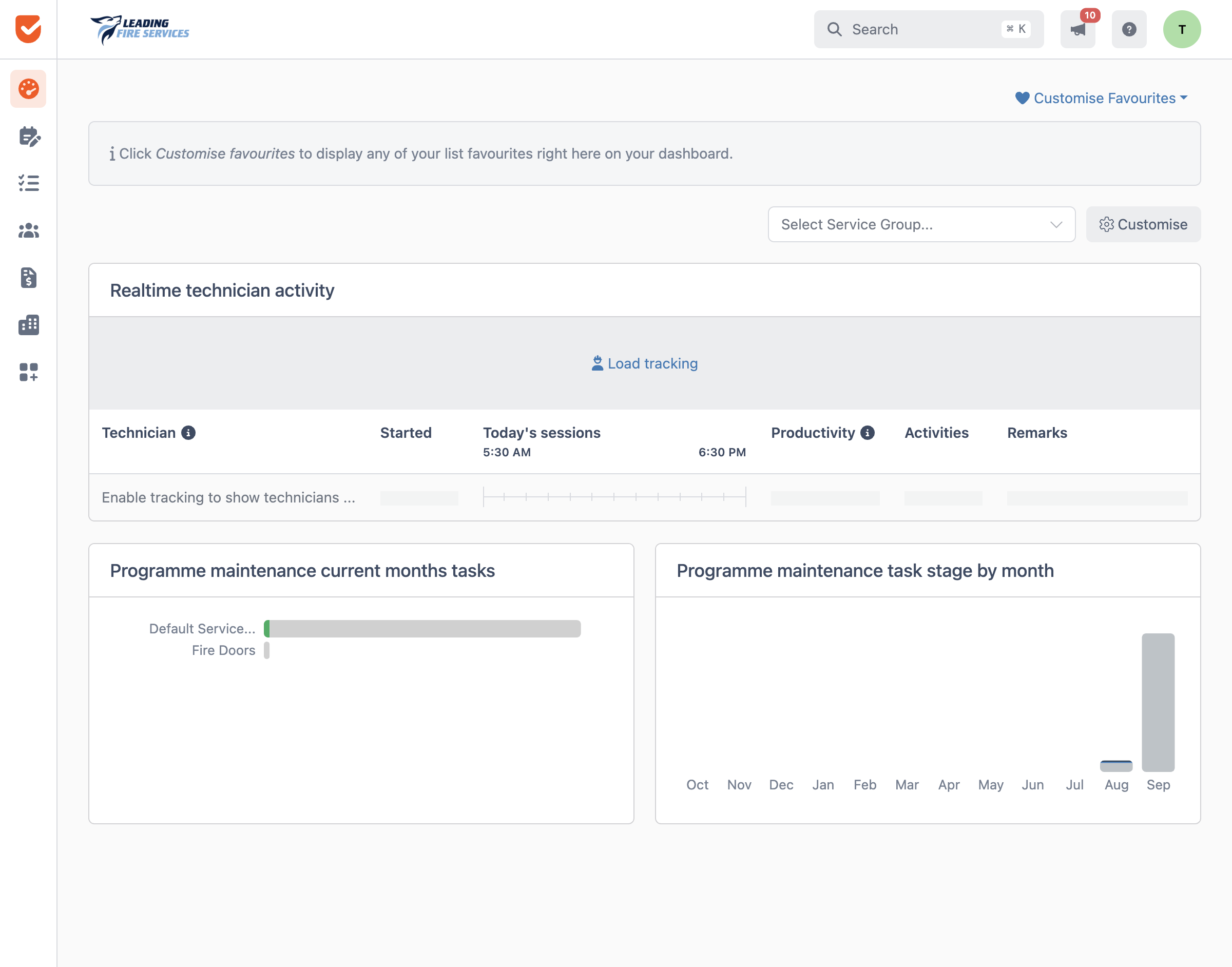Click the Load tracking link
Screen dimensions: 1232x967
pos(644,363)
